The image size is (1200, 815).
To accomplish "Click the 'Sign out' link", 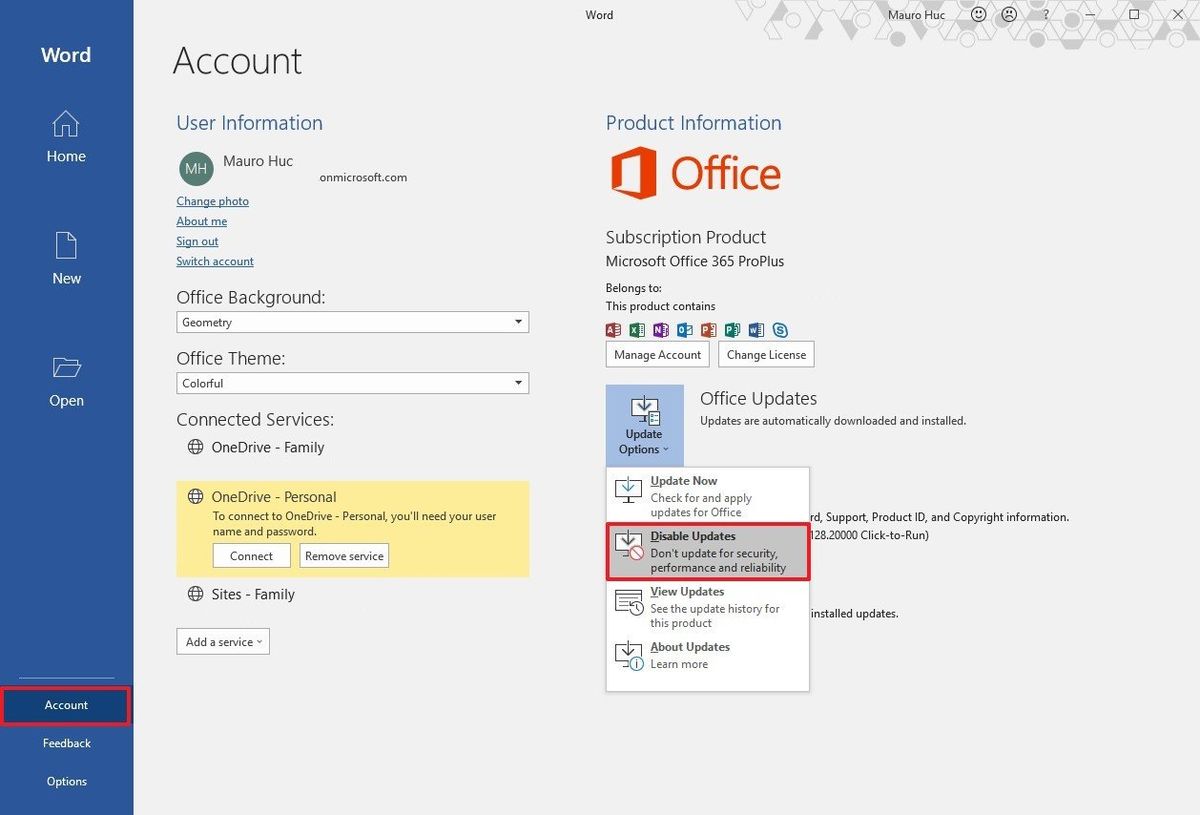I will pos(197,241).
